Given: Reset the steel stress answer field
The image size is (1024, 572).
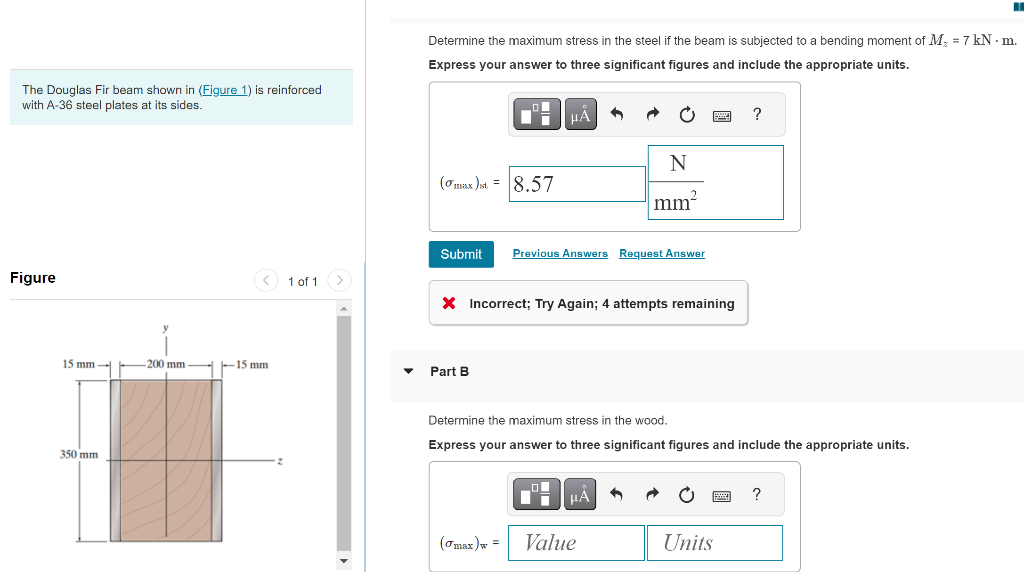Looking at the screenshot, I should tap(687, 115).
